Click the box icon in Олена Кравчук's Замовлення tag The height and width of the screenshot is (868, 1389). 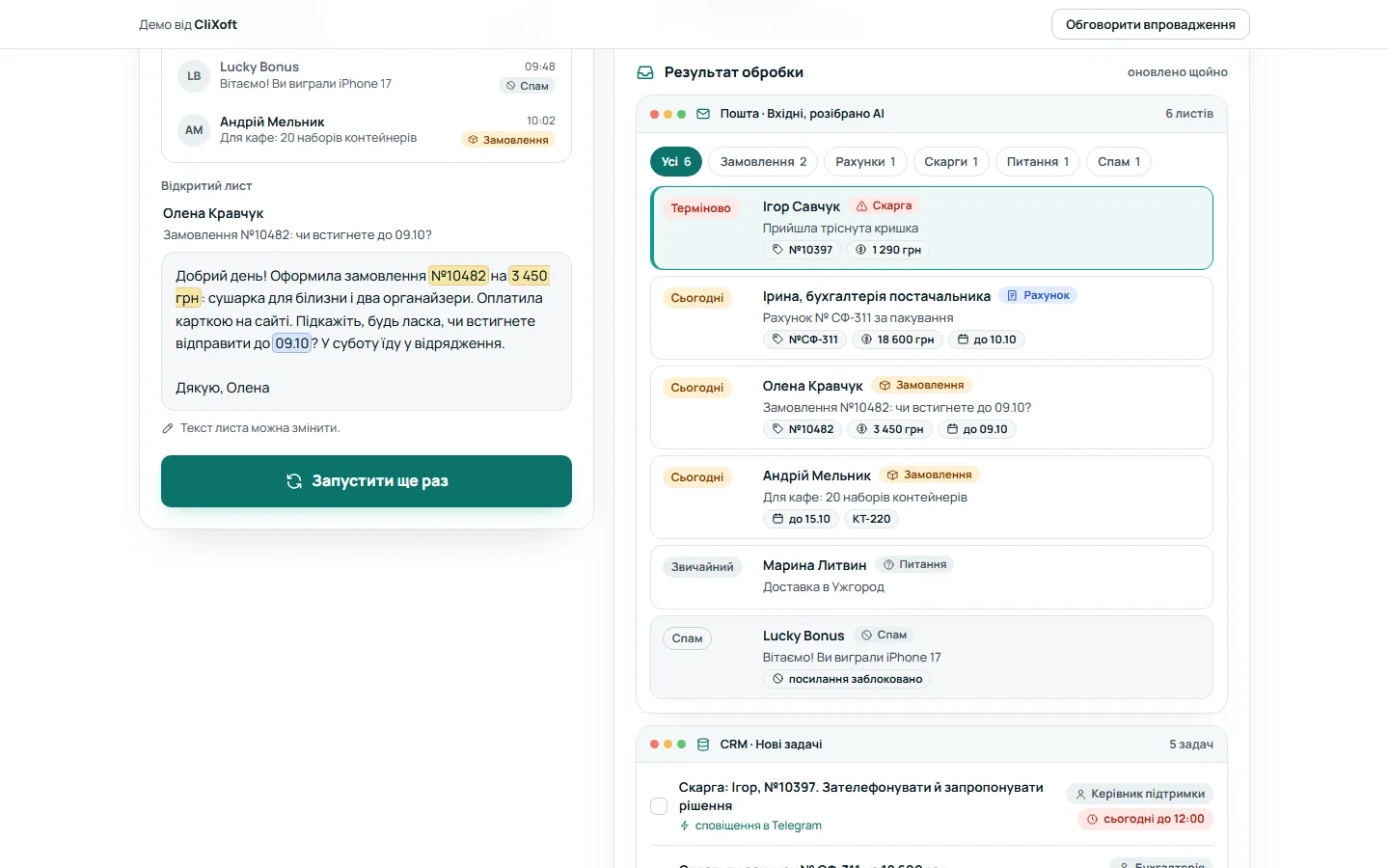885,385
